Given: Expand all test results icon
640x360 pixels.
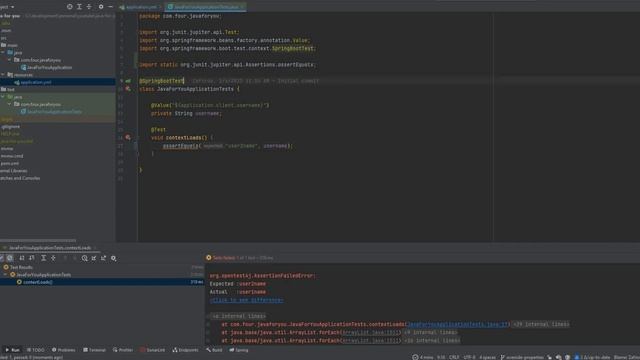Looking at the screenshot, I should point(43,258).
